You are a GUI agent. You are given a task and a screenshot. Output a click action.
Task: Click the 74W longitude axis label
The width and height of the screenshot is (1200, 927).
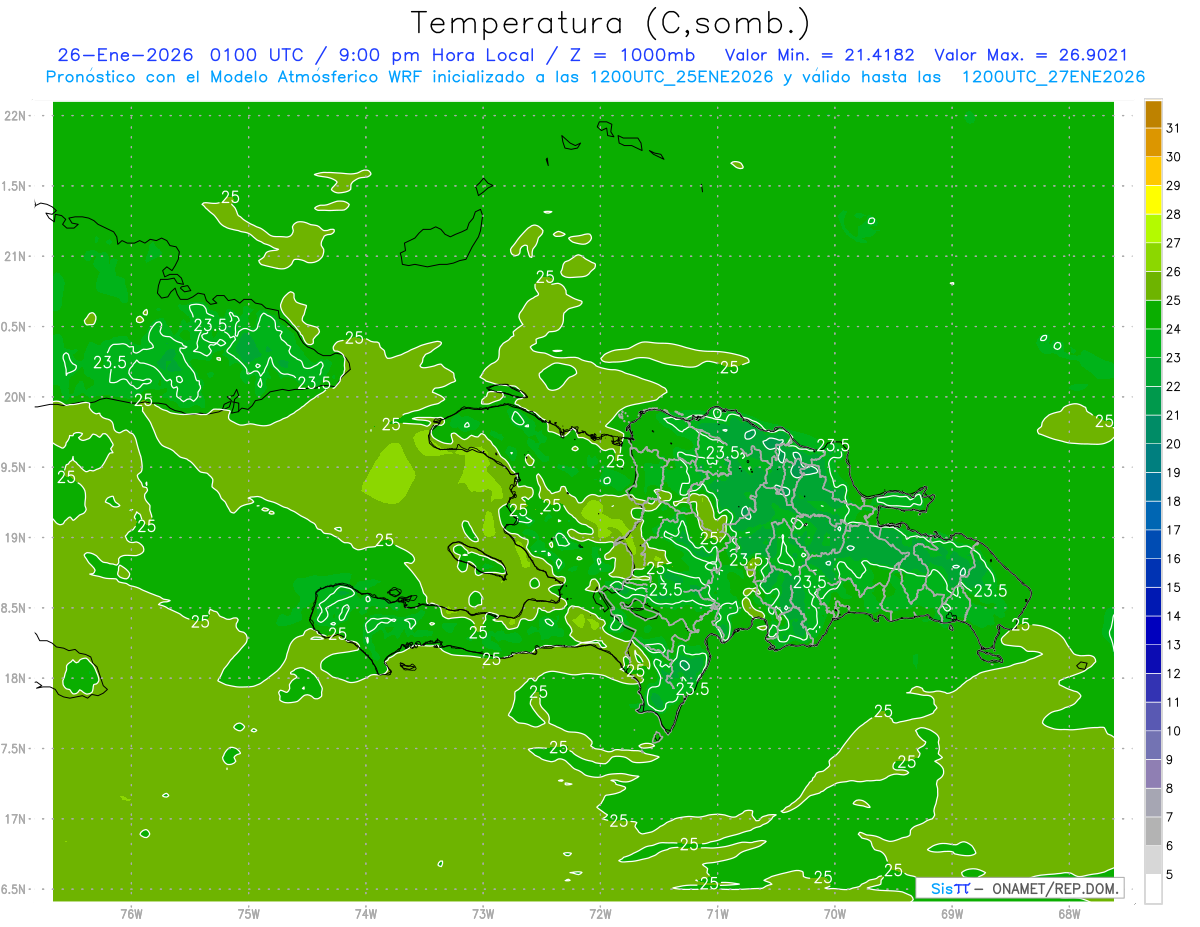point(366,913)
